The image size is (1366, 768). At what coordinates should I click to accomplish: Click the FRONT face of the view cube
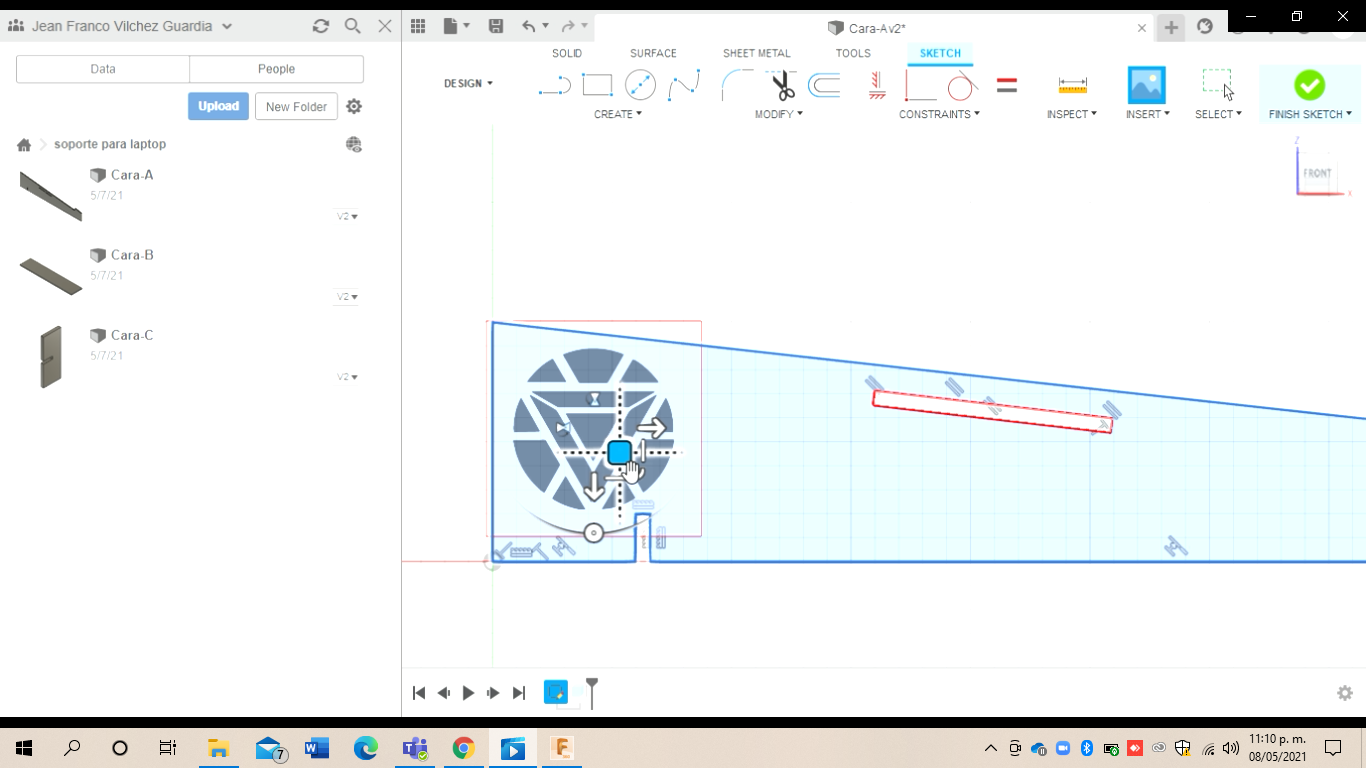(x=1317, y=173)
